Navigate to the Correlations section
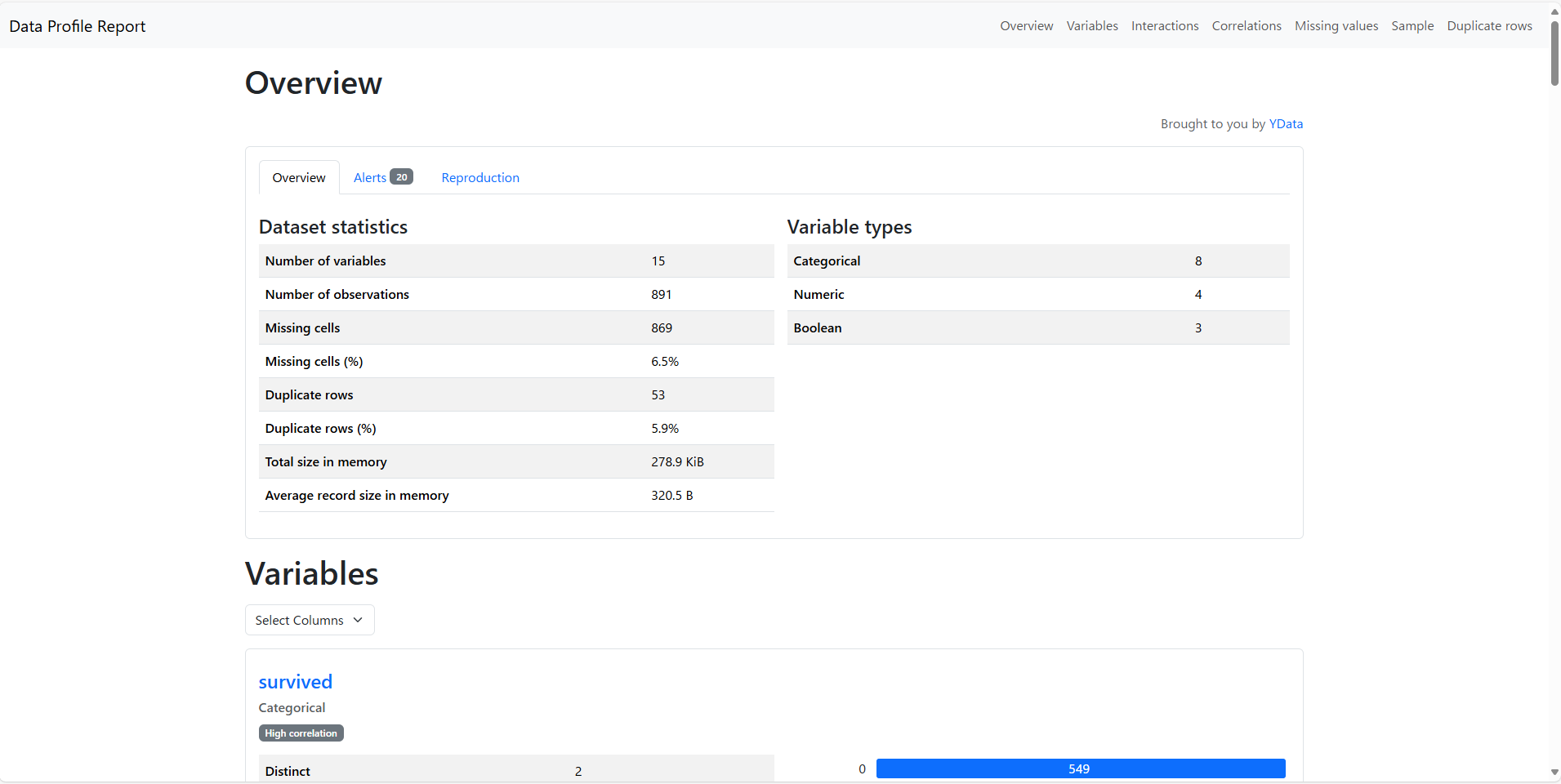Screen dimensions: 1561x784 [1246, 25]
